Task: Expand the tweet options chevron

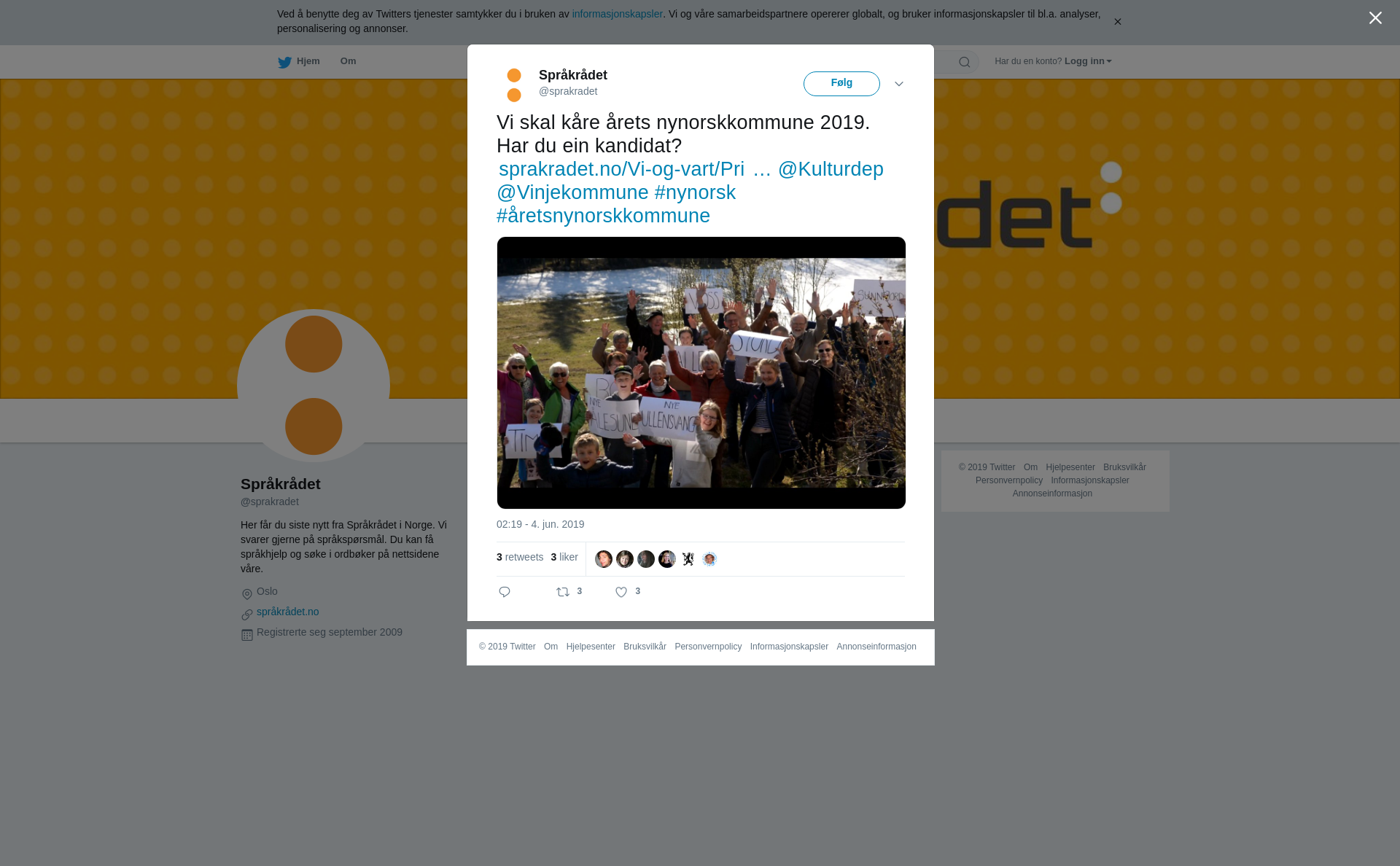Action: 899,84
